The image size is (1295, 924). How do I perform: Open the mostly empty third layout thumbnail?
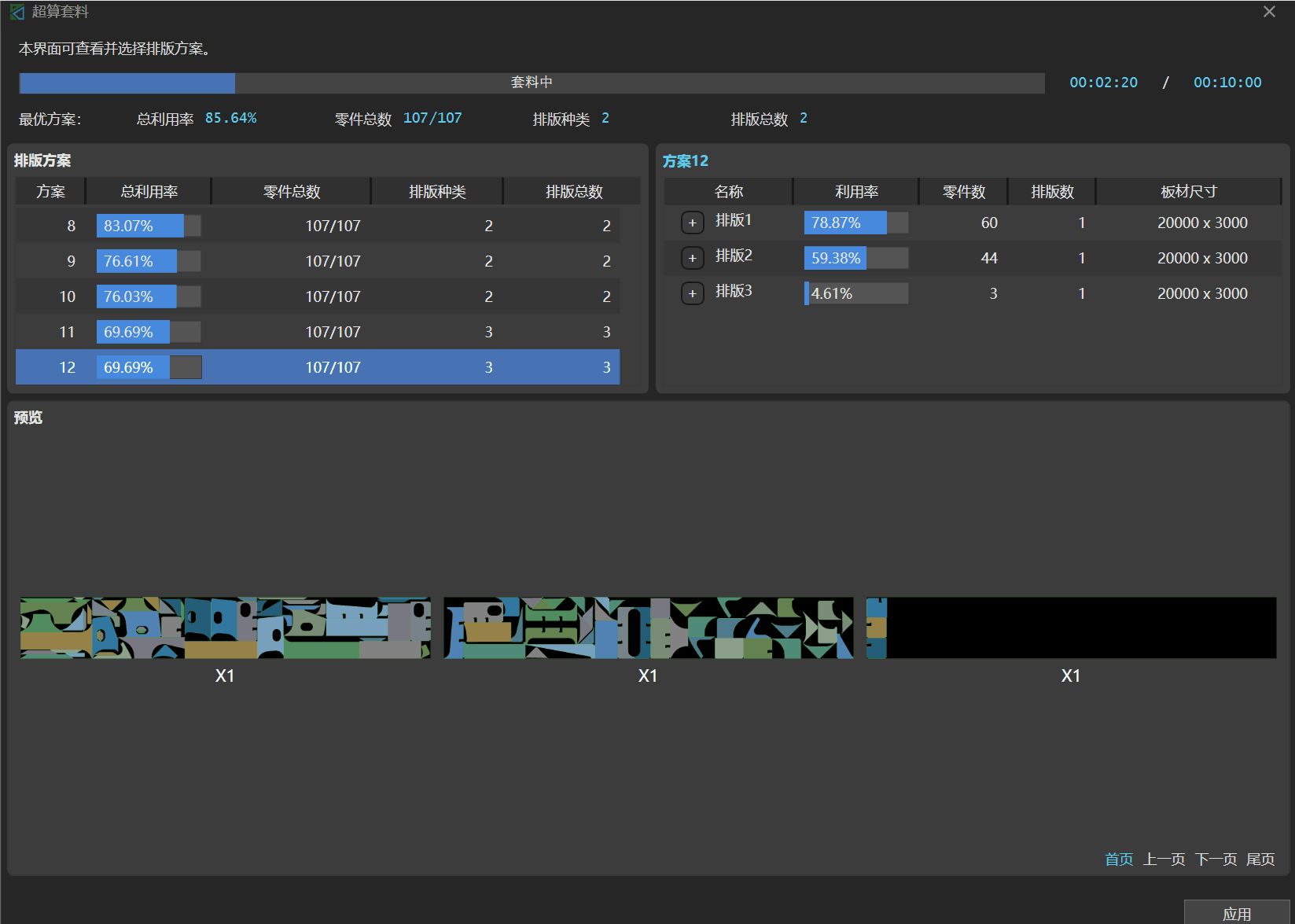(1071, 628)
